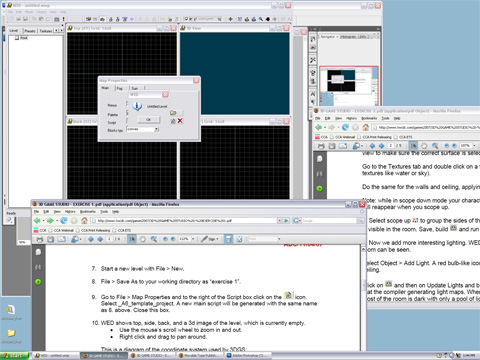Screen dimensions: 480x360
Task: Go to next page in Exercise 1 PDF
Action: [x=100, y=239]
